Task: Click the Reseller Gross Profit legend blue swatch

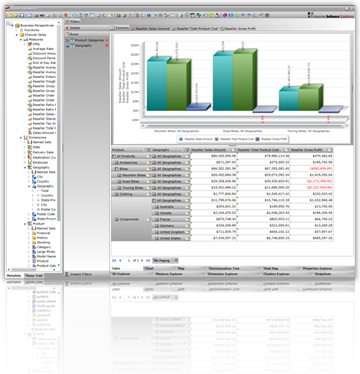Action: click(x=258, y=139)
